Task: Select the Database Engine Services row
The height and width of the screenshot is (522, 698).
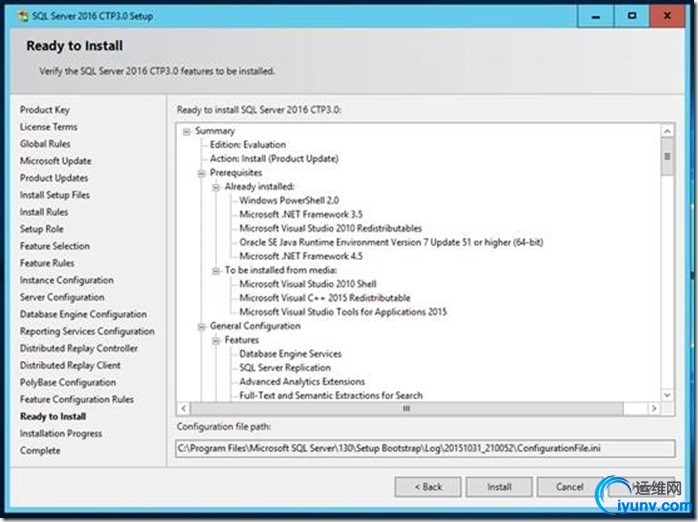Action: 290,354
